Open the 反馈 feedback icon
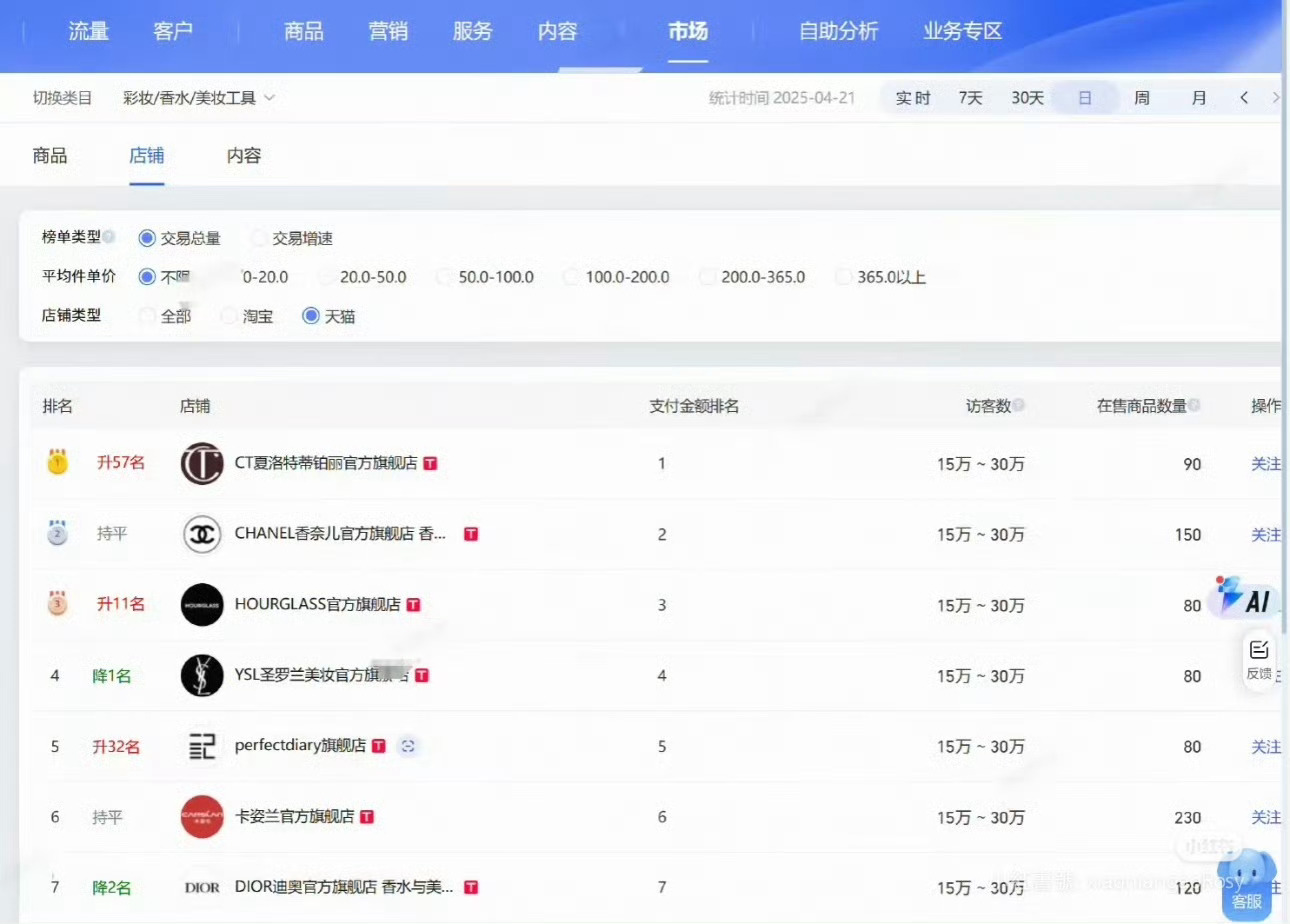The image size is (1290, 924). pos(1259,659)
